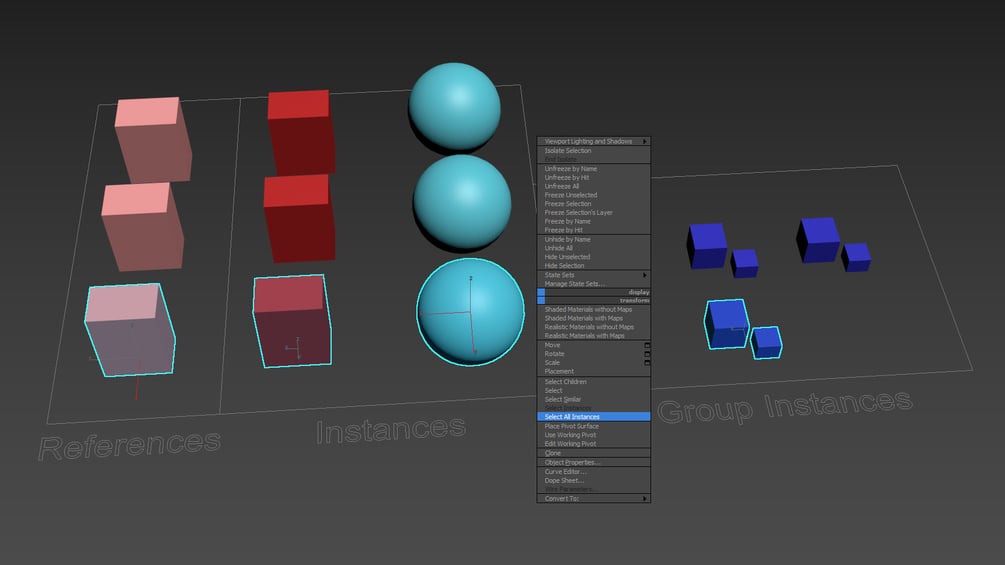Select the outlined small blue group cube
Image resolution: width=1005 pixels, height=565 pixels.
766,342
